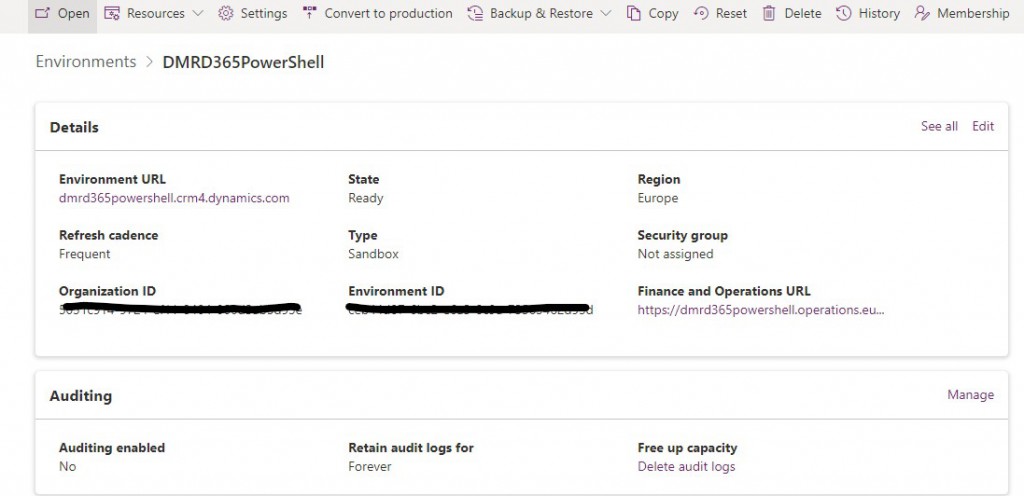This screenshot has width=1024, height=496.
Task: Open the environment via the Open label
Action: click(74, 14)
